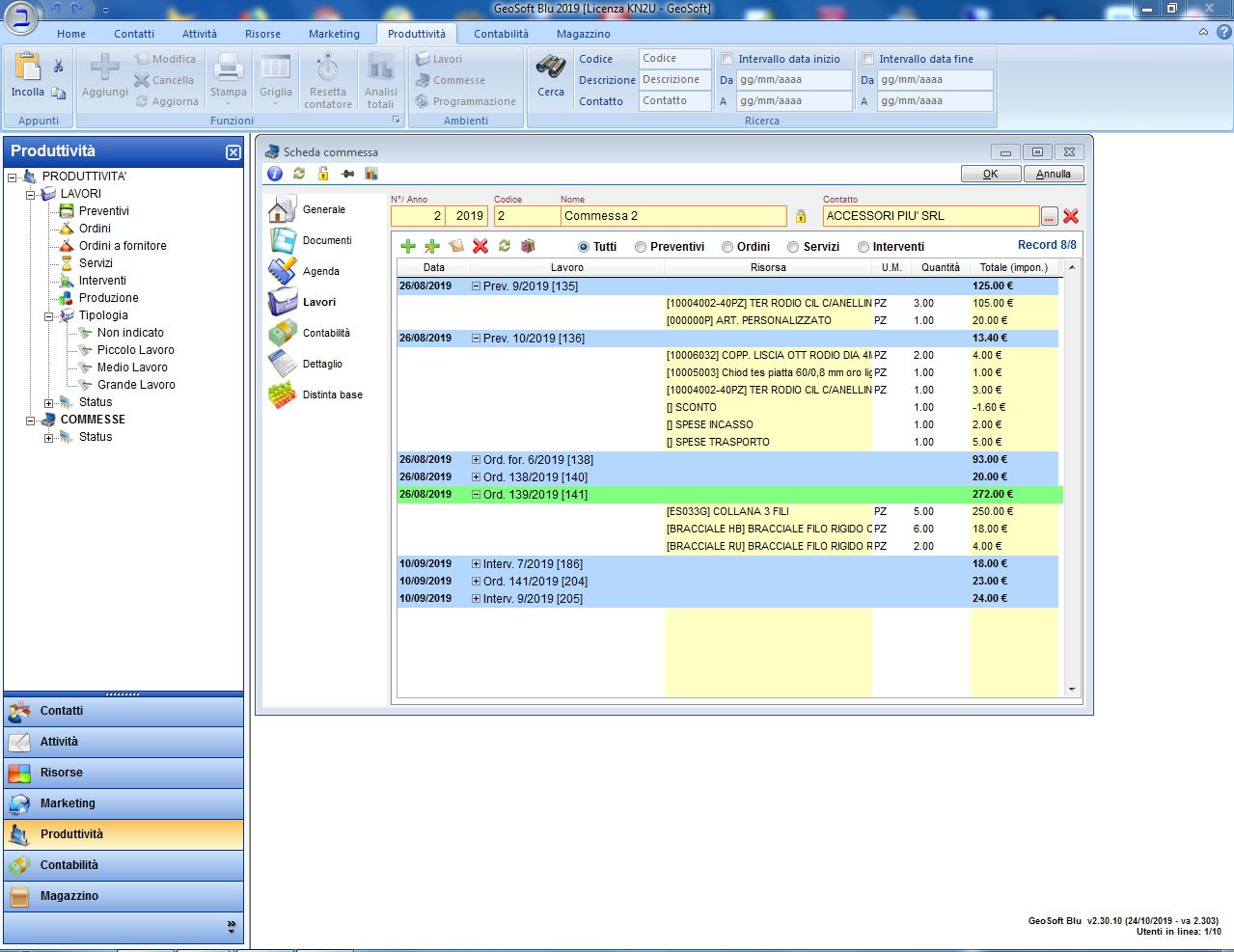Expand the COMMESSE Status tree node
The height and width of the screenshot is (952, 1234).
pos(48,437)
